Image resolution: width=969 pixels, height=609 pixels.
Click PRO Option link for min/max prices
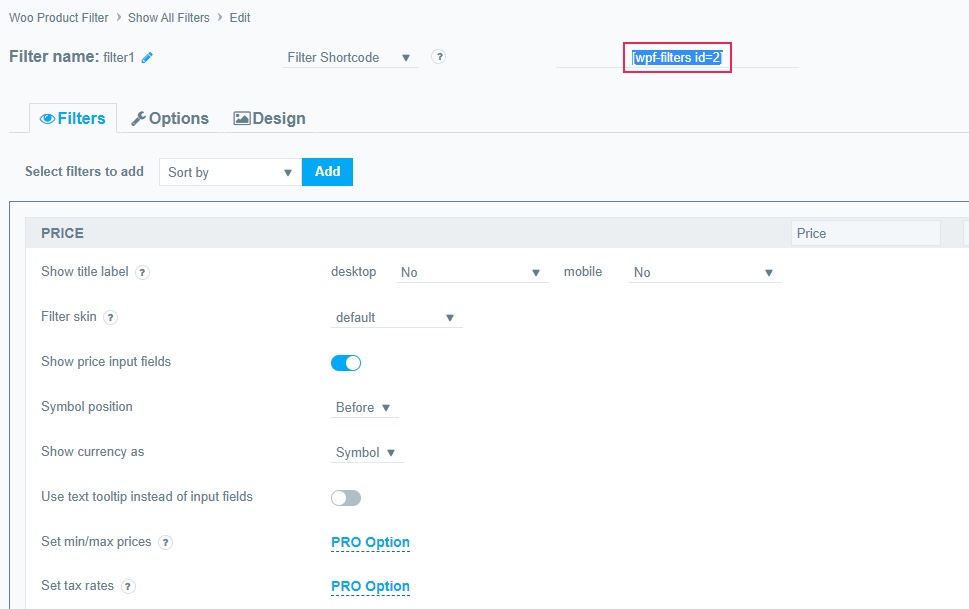[x=370, y=542]
